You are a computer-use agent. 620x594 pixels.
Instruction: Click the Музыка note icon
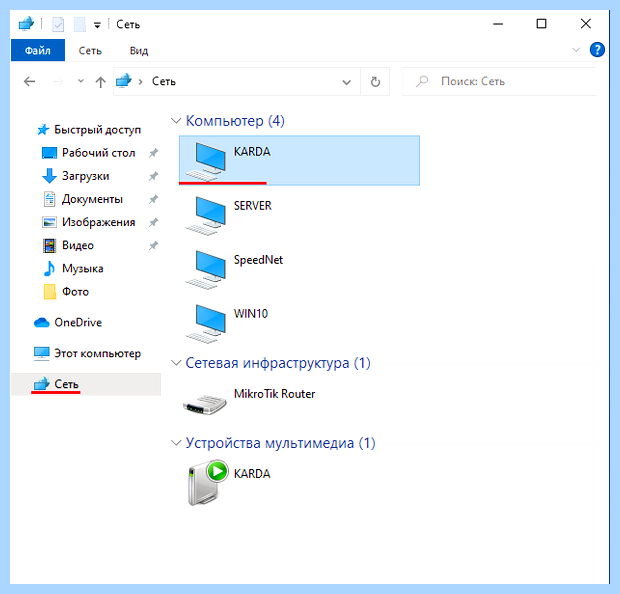click(x=49, y=269)
